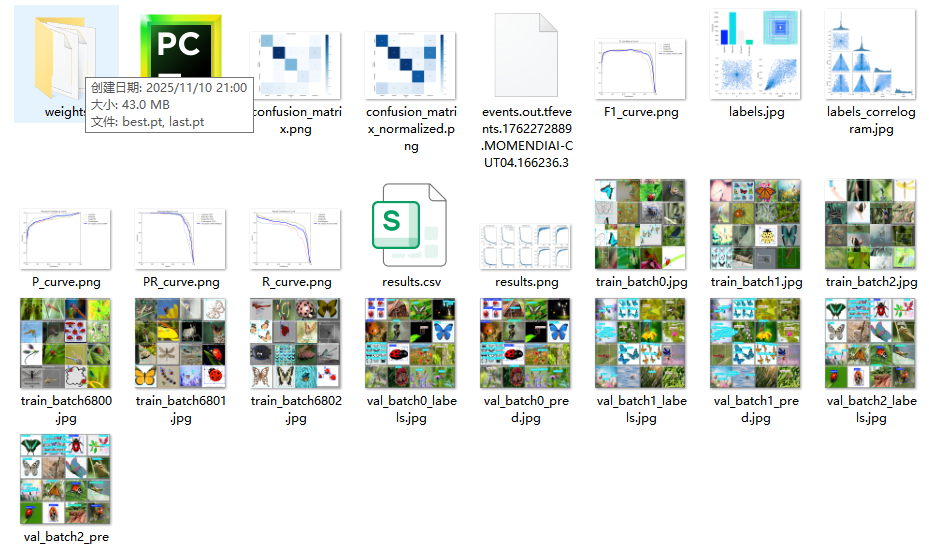Select the train_batch0.jpg thumbnail
Image resolution: width=929 pixels, height=544 pixels.
(640, 224)
